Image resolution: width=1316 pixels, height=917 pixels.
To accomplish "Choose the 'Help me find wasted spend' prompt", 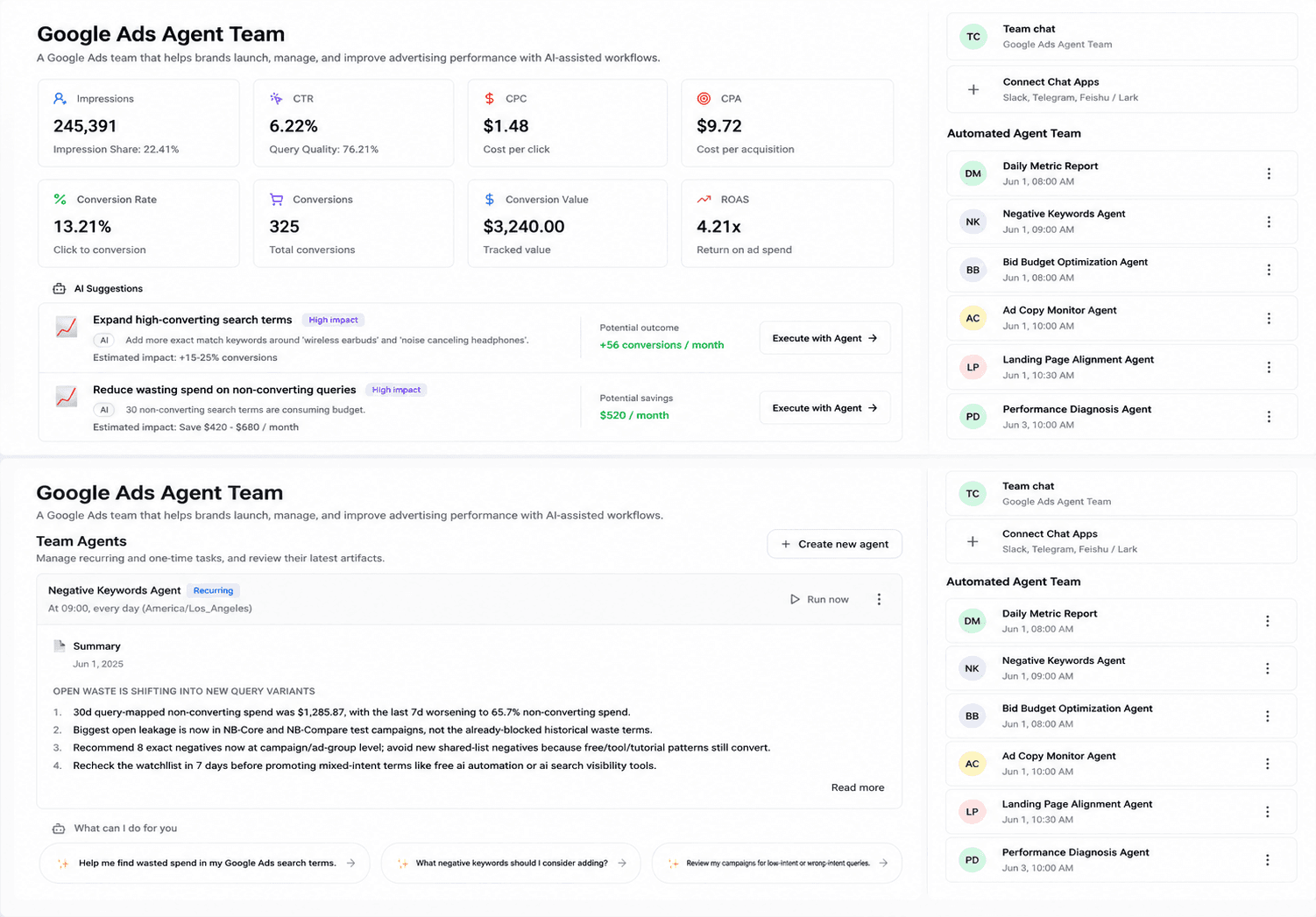I will tap(205, 864).
